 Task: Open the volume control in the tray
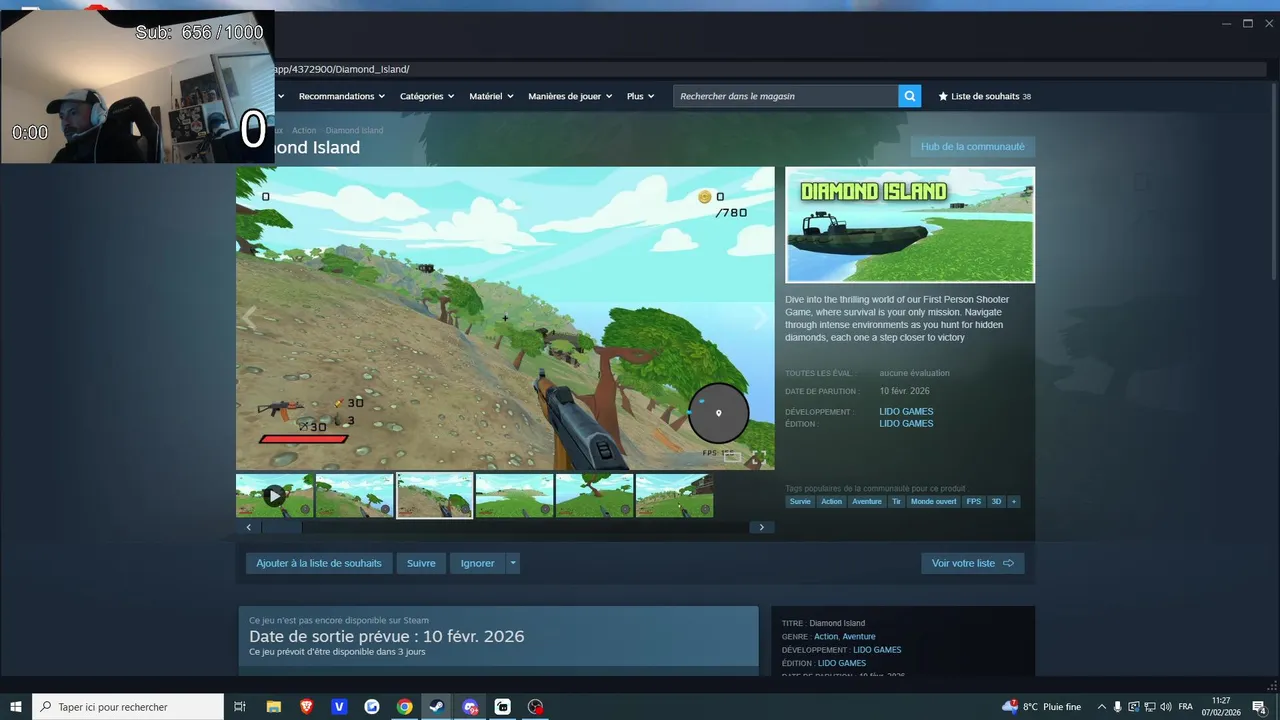point(1166,707)
